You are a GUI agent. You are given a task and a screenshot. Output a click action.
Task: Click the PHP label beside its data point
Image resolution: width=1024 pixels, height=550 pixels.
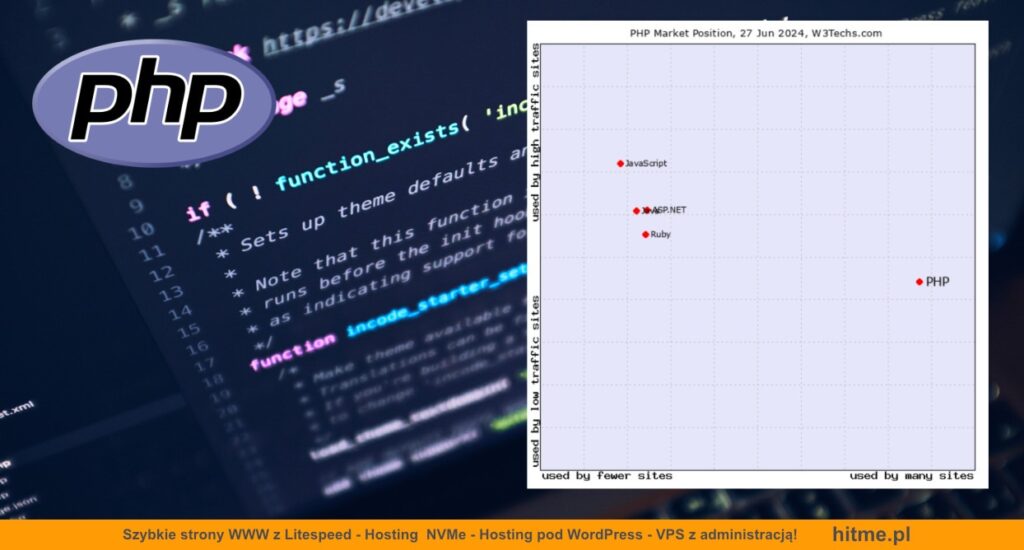938,282
